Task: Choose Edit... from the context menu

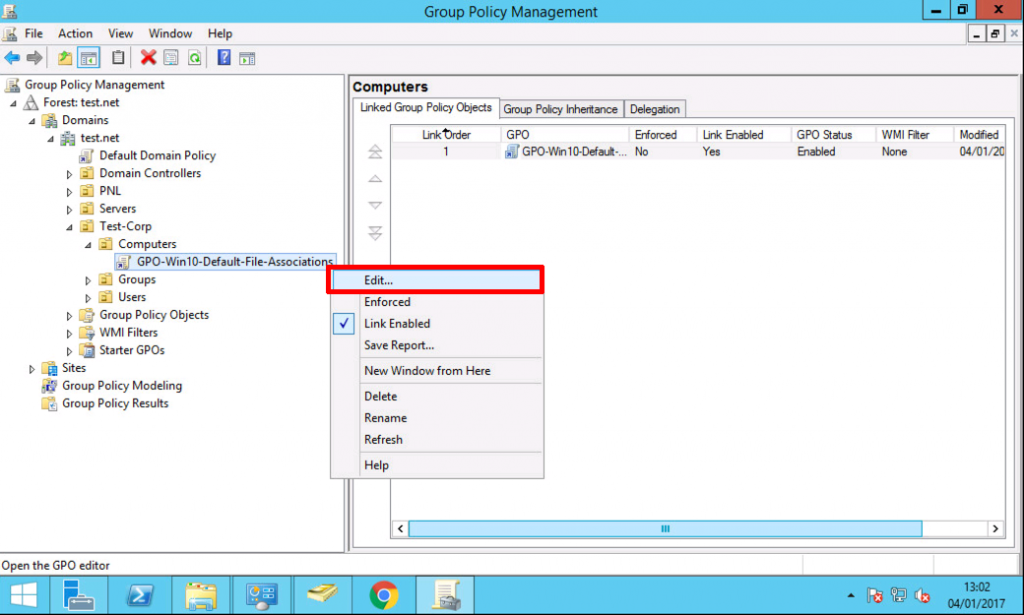Action: coord(378,280)
